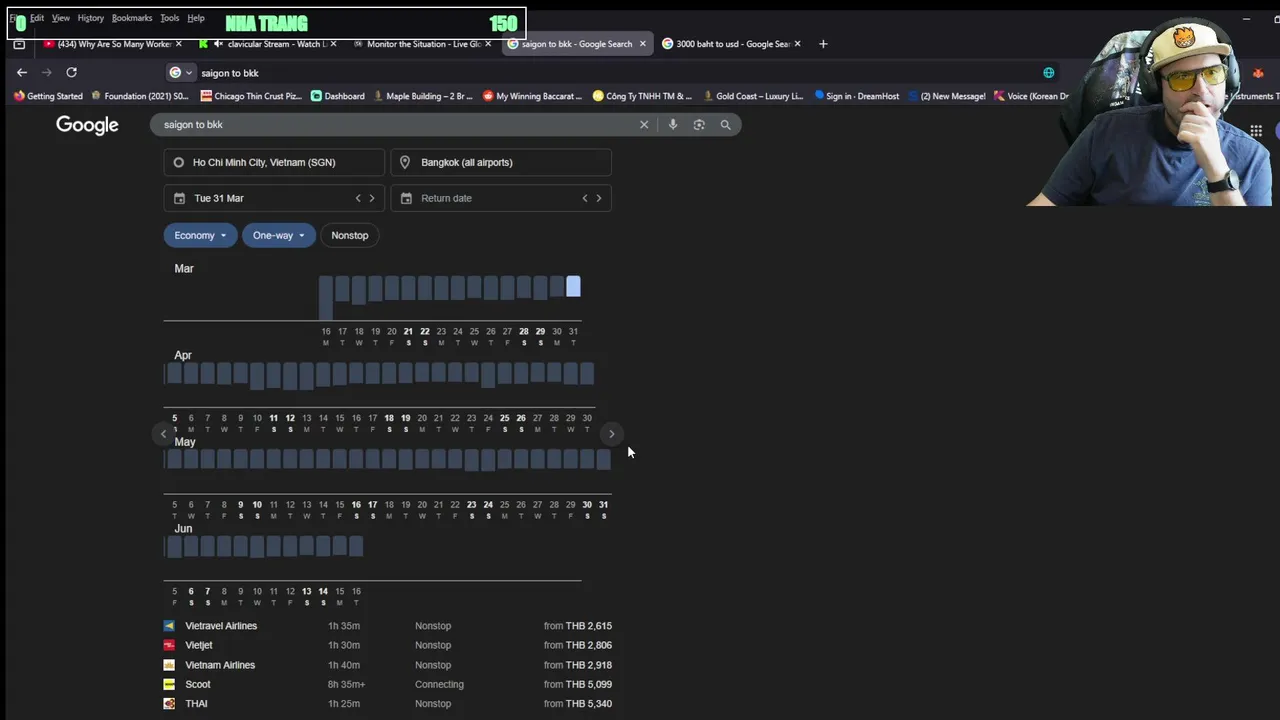The image size is (1280, 720).
Task: Go back to the previous page
Action: point(22,72)
